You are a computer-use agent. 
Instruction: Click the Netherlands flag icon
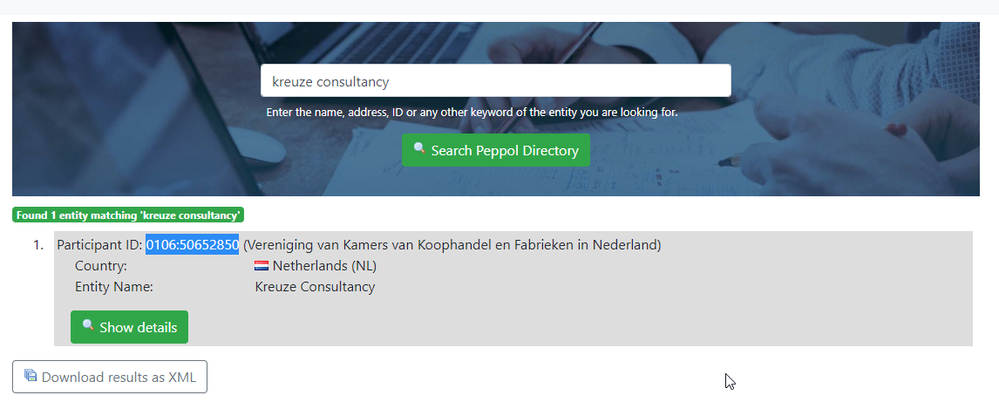[x=262, y=266]
